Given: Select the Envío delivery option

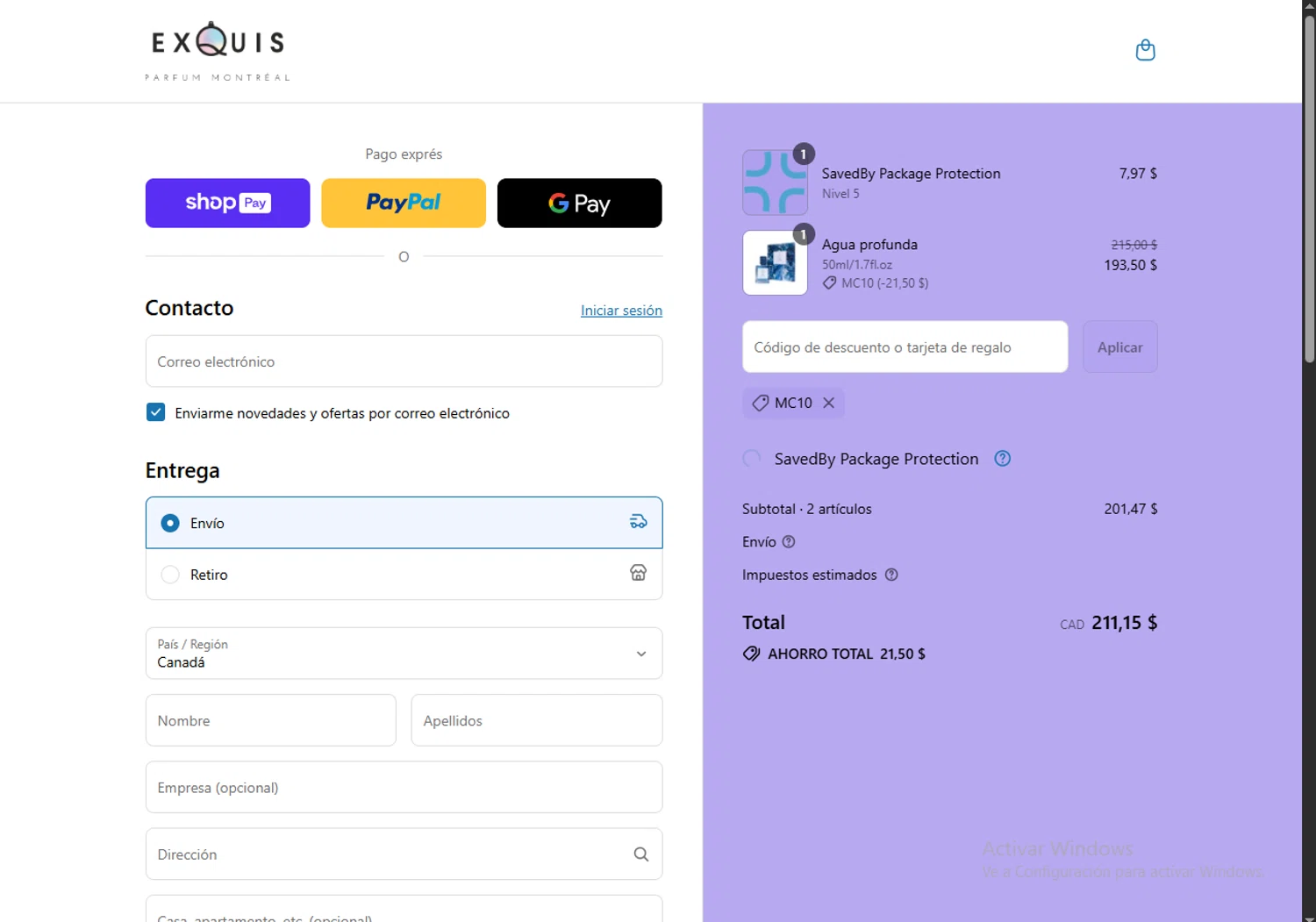Looking at the screenshot, I should 404,523.
